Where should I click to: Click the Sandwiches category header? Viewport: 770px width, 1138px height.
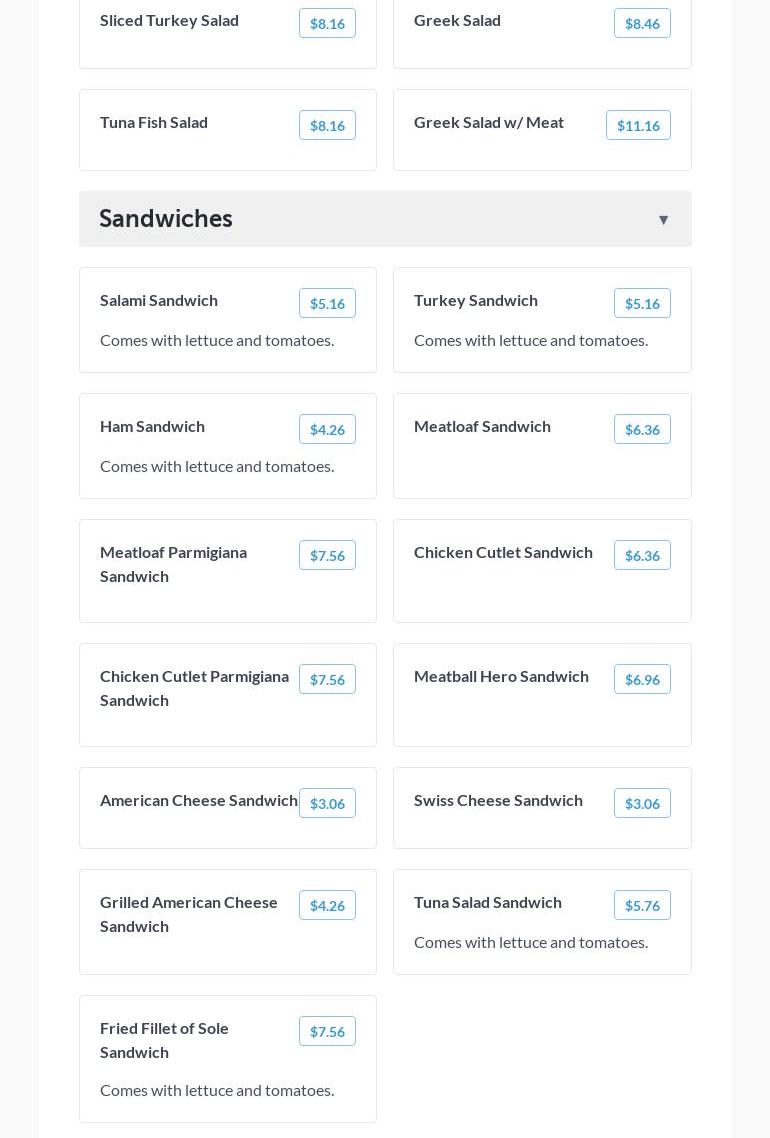click(x=166, y=219)
